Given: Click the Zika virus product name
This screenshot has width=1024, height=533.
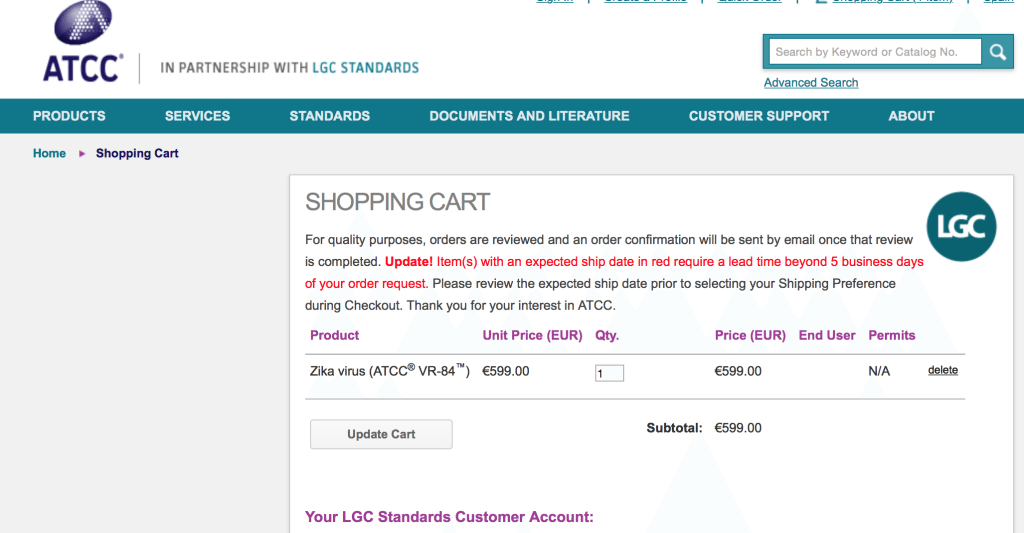Looking at the screenshot, I should click(390, 371).
